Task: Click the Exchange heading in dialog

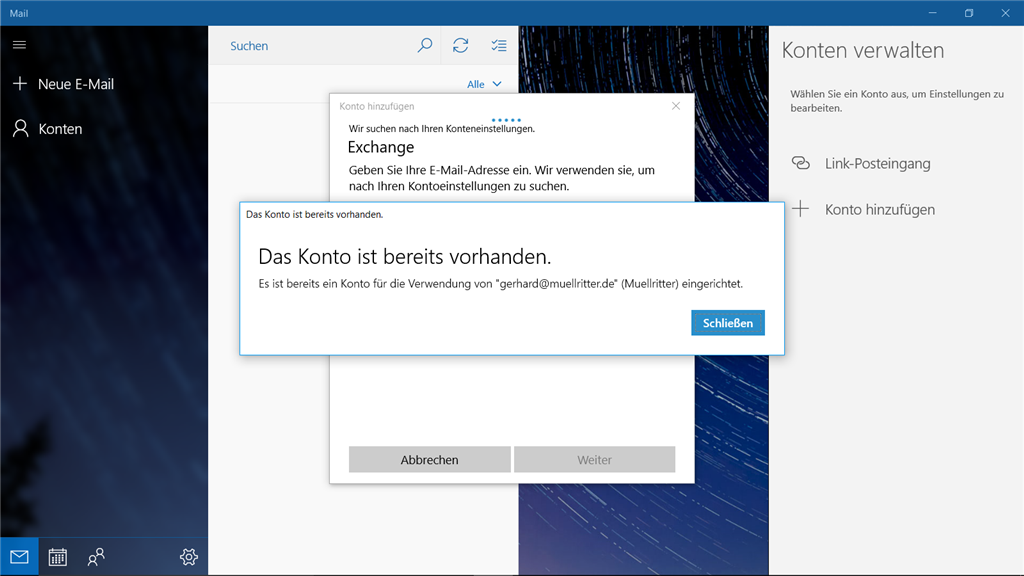Action: (x=381, y=147)
